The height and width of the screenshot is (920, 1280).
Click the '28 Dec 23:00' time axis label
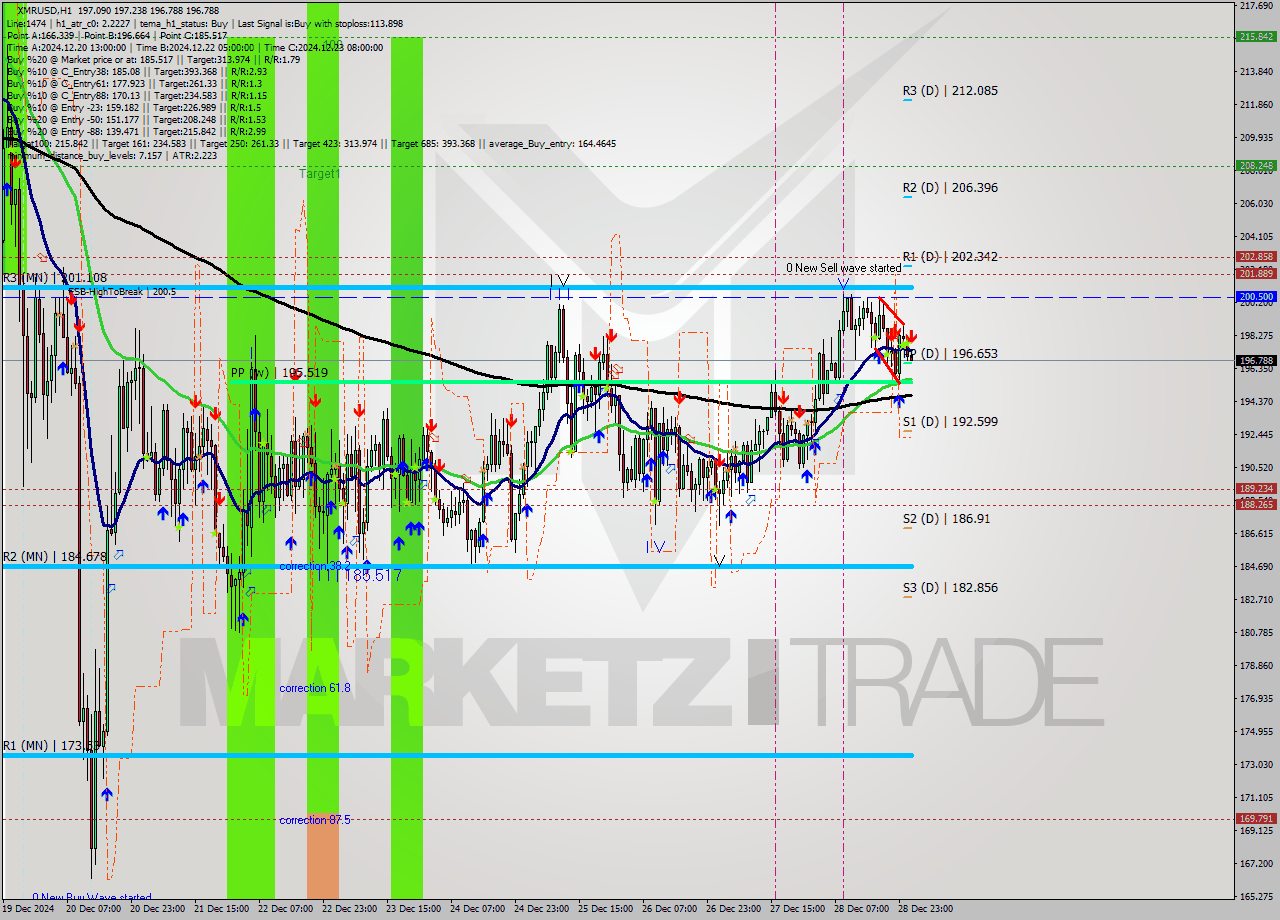[924, 909]
